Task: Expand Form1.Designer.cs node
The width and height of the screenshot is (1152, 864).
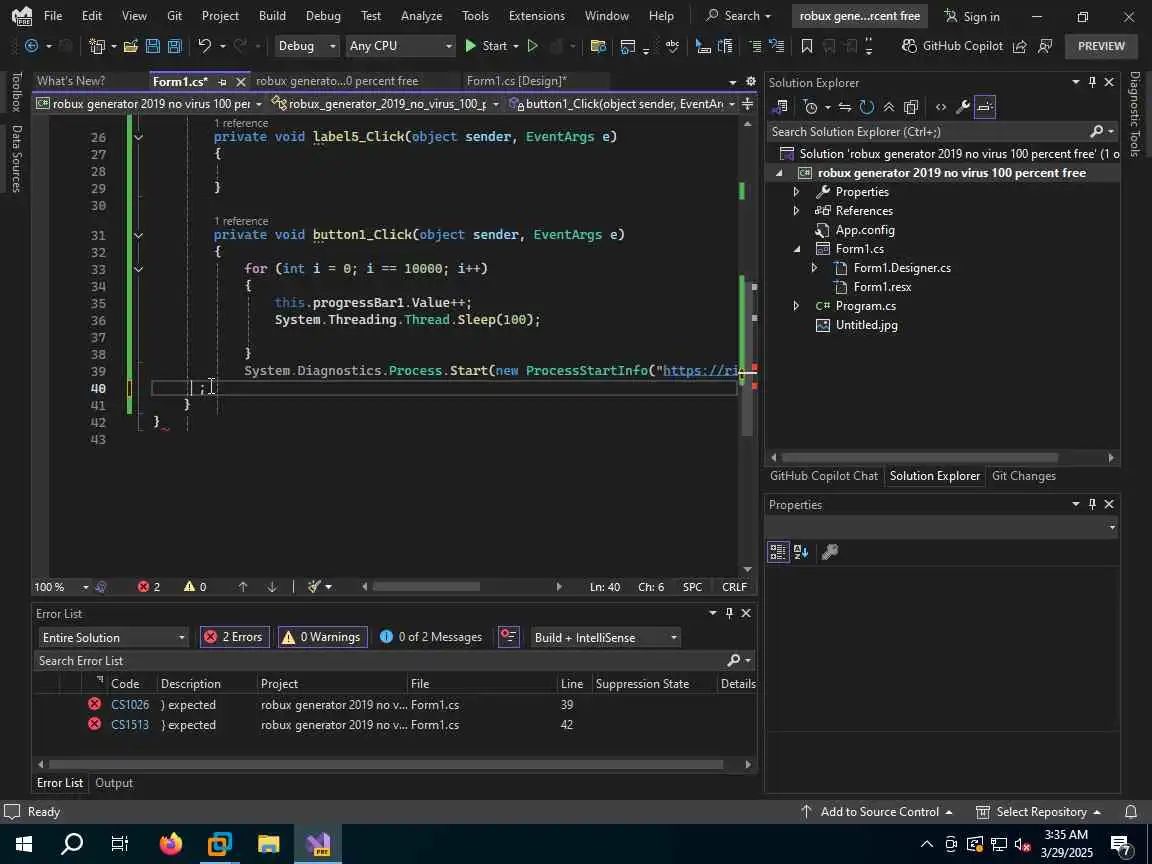Action: coord(814,268)
